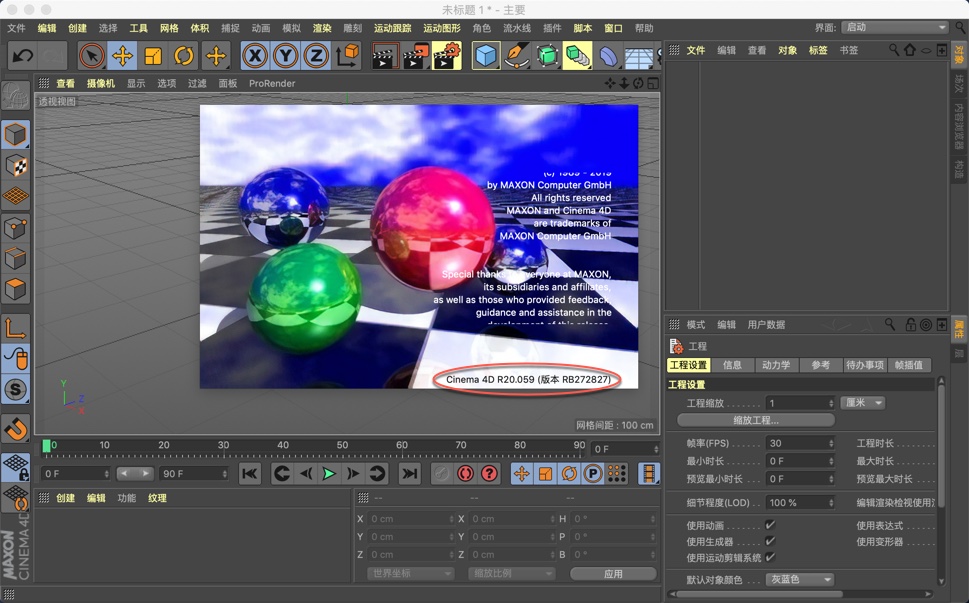Open the 厘米 units dropdown

point(863,403)
